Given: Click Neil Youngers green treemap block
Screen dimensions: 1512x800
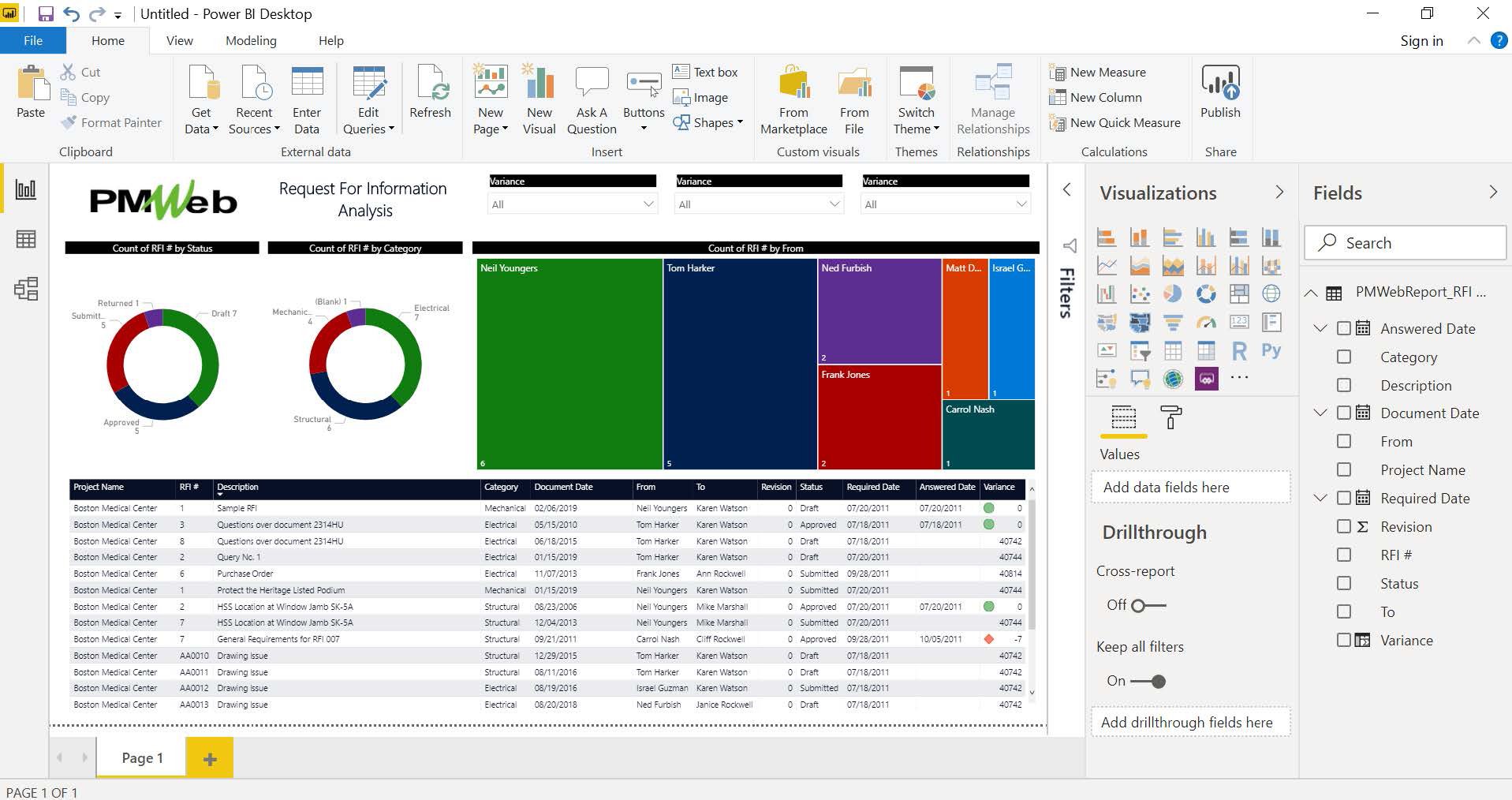Looking at the screenshot, I should (x=569, y=364).
